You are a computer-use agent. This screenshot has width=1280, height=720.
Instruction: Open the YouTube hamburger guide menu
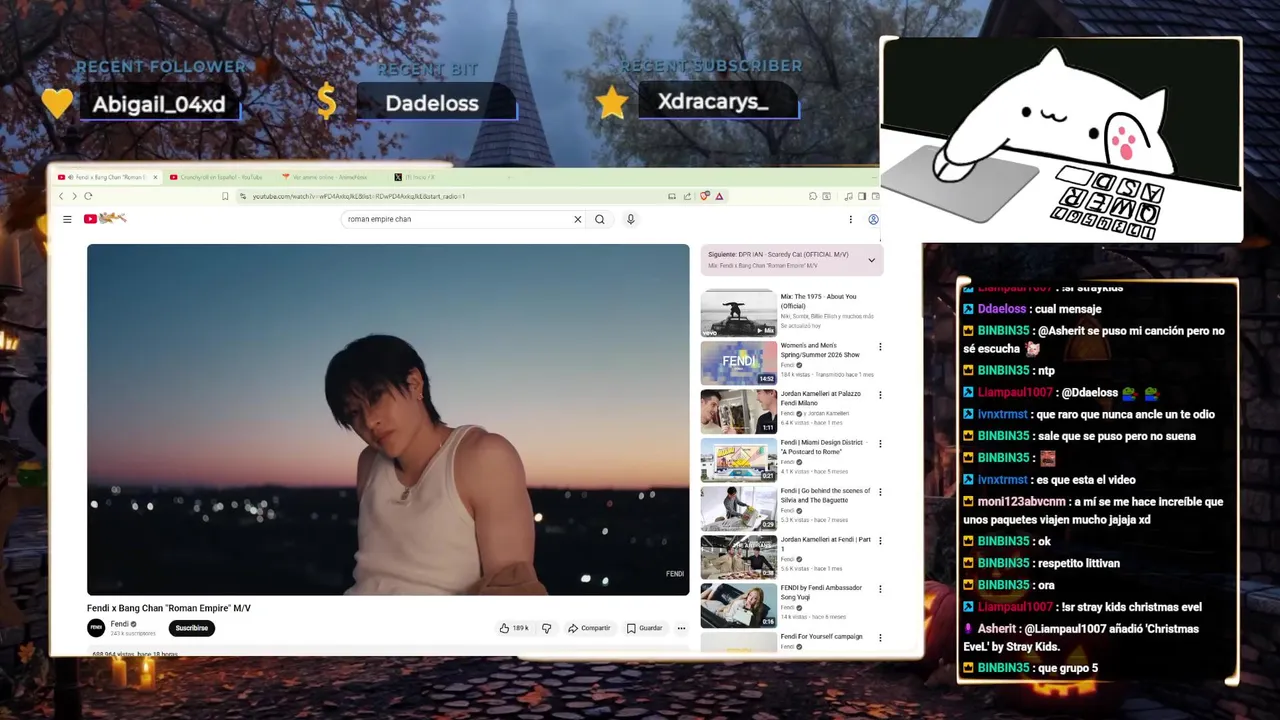(67, 219)
